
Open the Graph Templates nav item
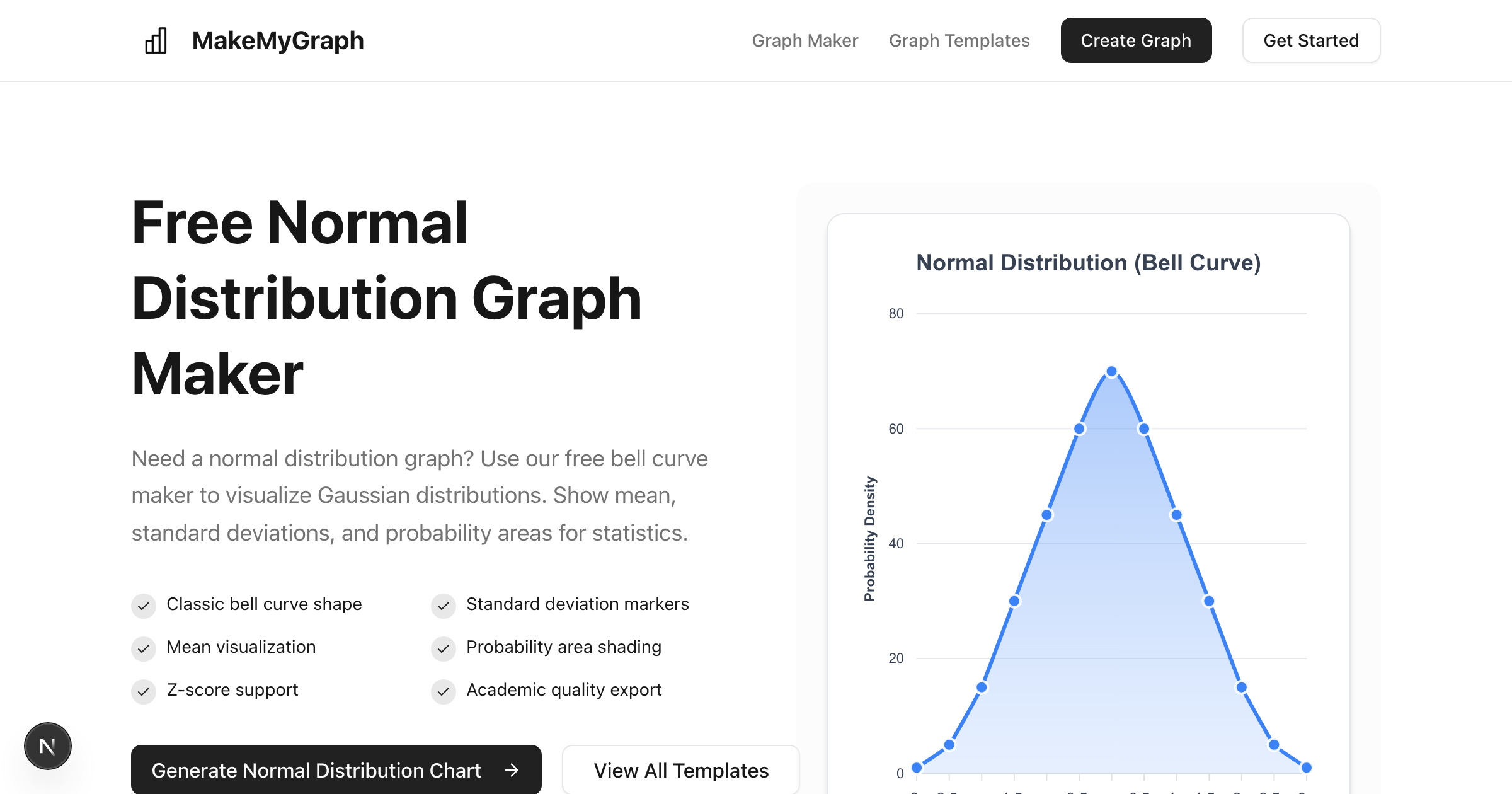point(959,40)
